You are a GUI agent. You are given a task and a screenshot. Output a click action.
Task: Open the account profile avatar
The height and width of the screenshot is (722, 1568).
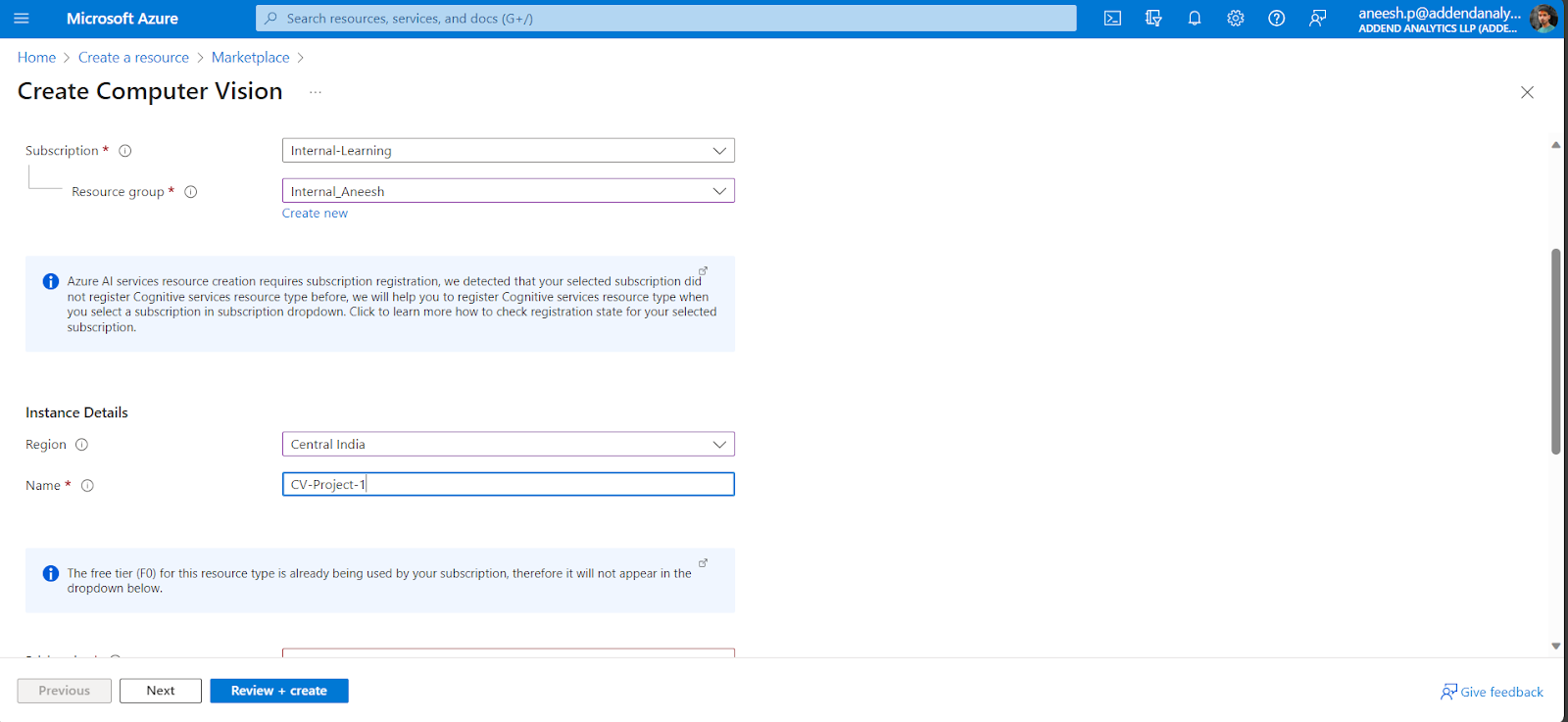(x=1543, y=19)
